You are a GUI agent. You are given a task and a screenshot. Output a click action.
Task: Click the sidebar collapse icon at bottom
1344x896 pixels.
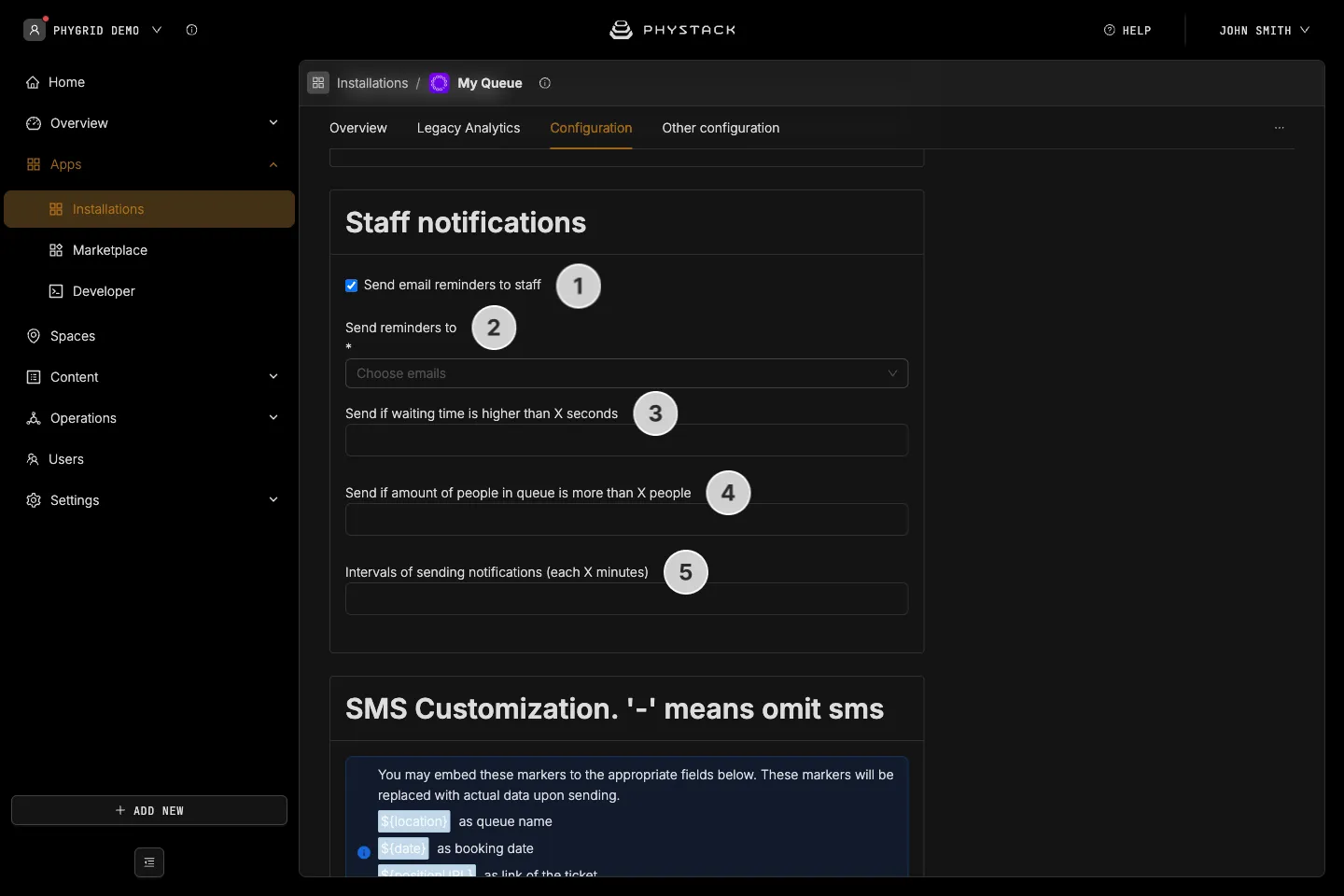pos(149,862)
